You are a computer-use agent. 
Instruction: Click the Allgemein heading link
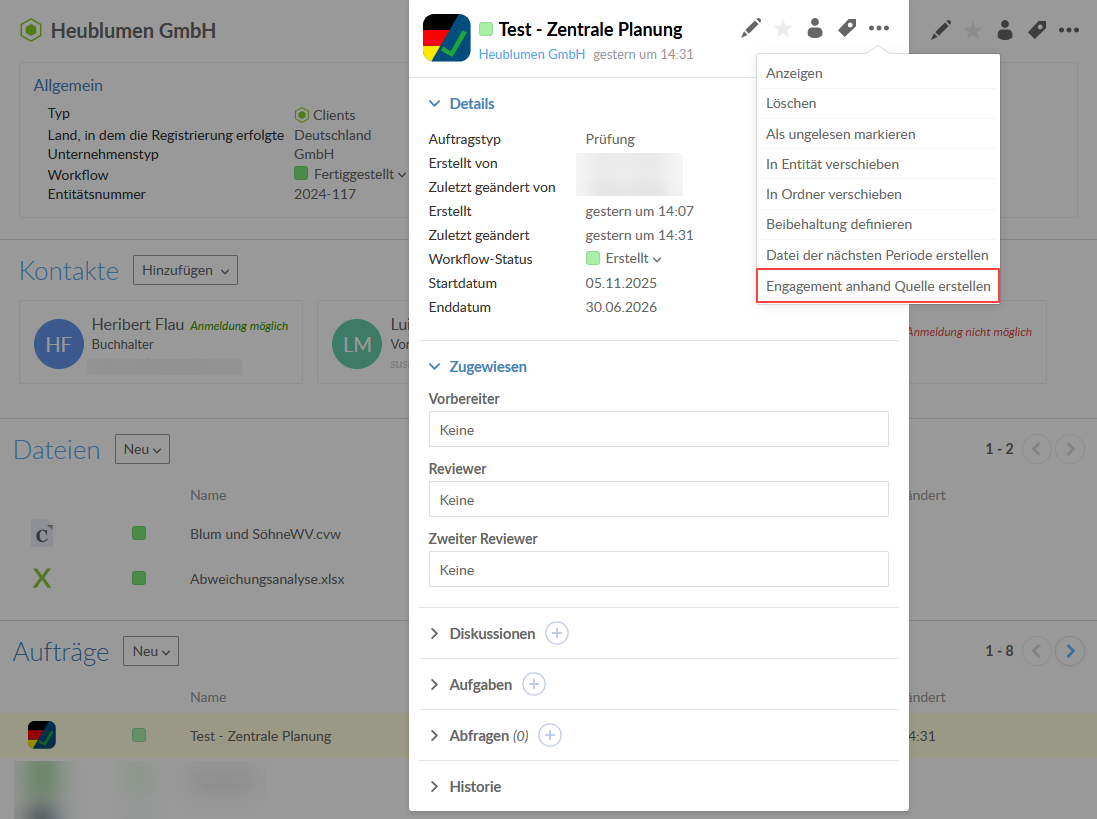(x=68, y=85)
